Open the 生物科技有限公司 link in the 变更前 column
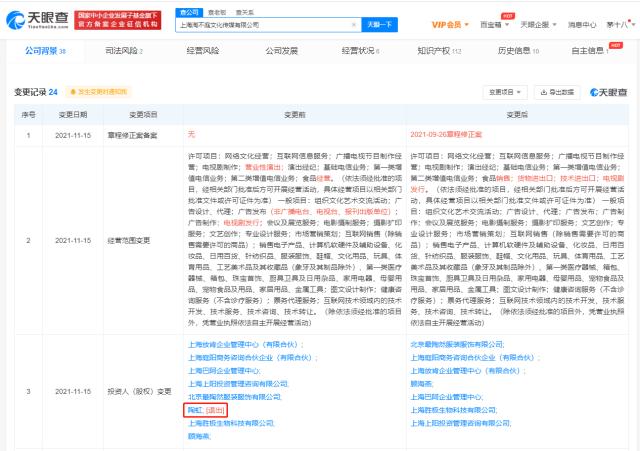 (x=231, y=423)
